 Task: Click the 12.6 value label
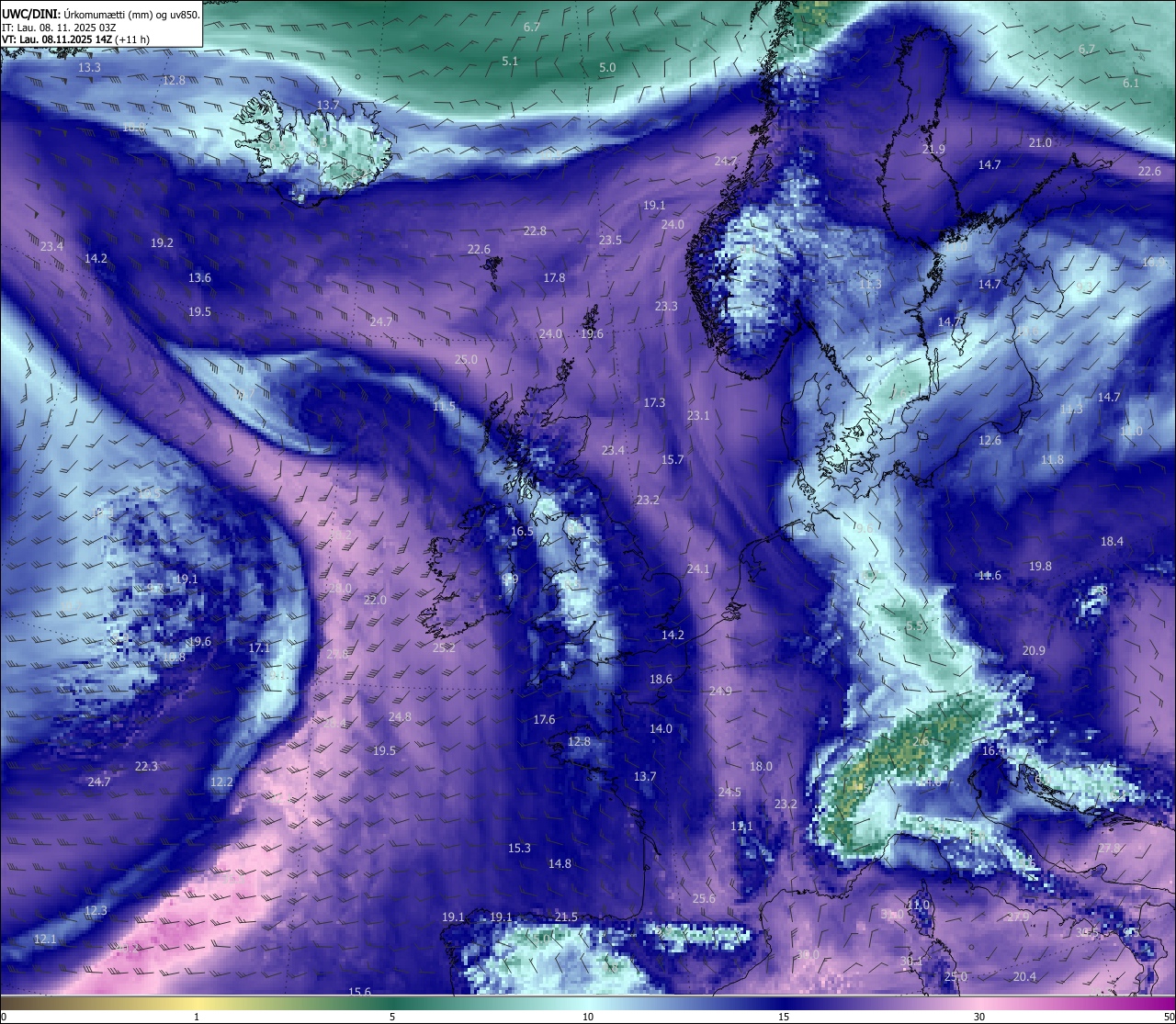point(989,441)
